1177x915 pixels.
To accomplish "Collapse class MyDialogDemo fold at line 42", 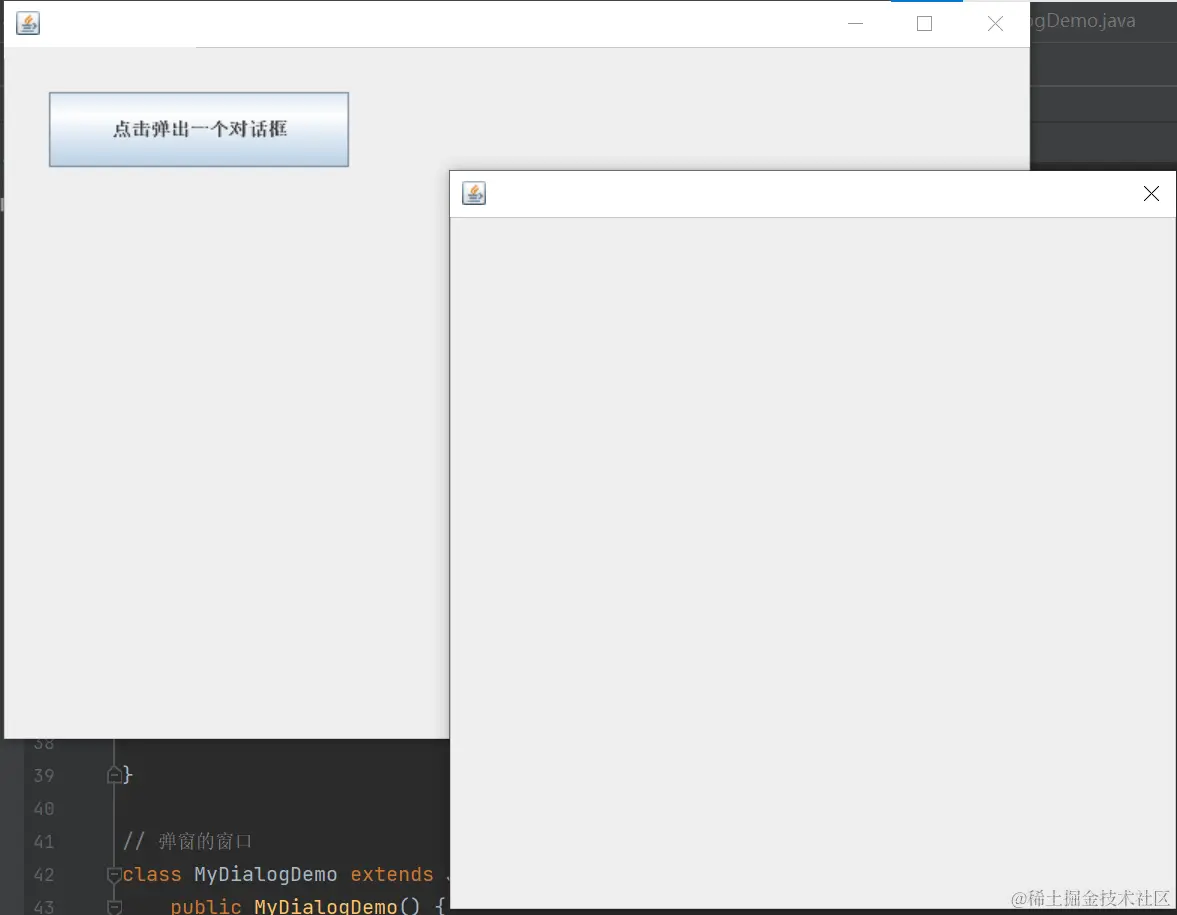I will pyautogui.click(x=114, y=874).
